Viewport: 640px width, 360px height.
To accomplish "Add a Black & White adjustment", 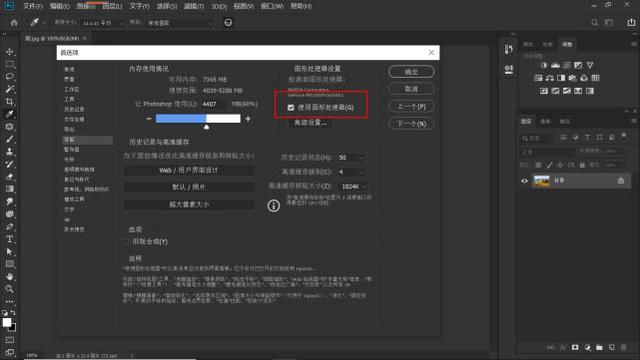I will pyautogui.click(x=561, y=78).
